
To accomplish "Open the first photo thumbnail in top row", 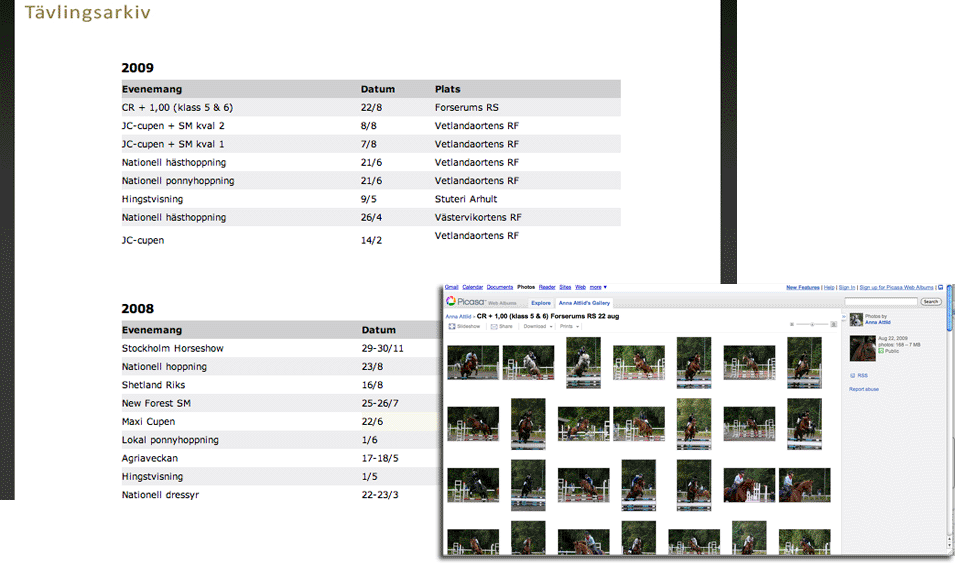I will [x=473, y=362].
